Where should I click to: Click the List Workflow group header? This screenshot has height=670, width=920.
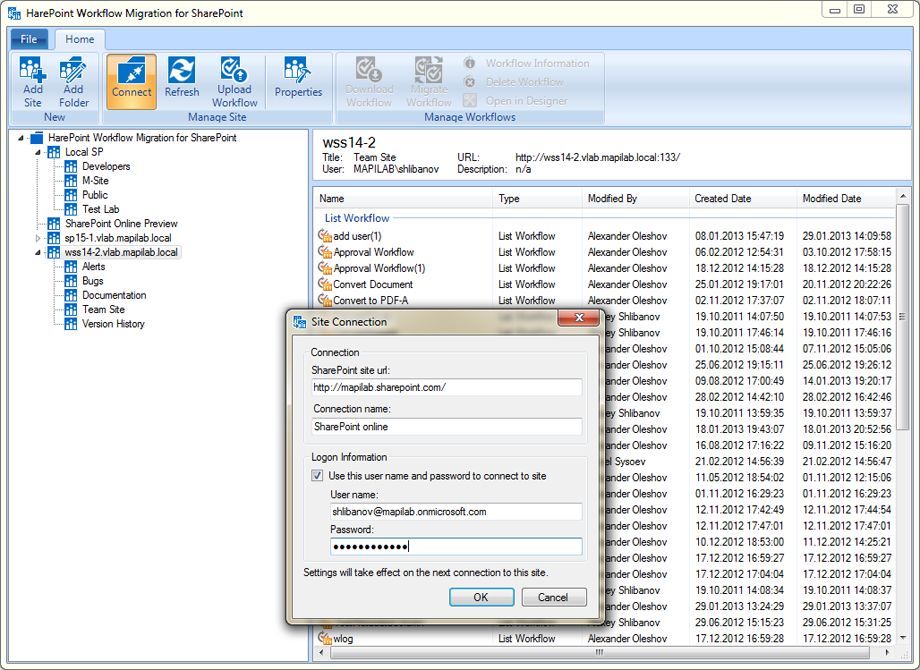click(357, 218)
